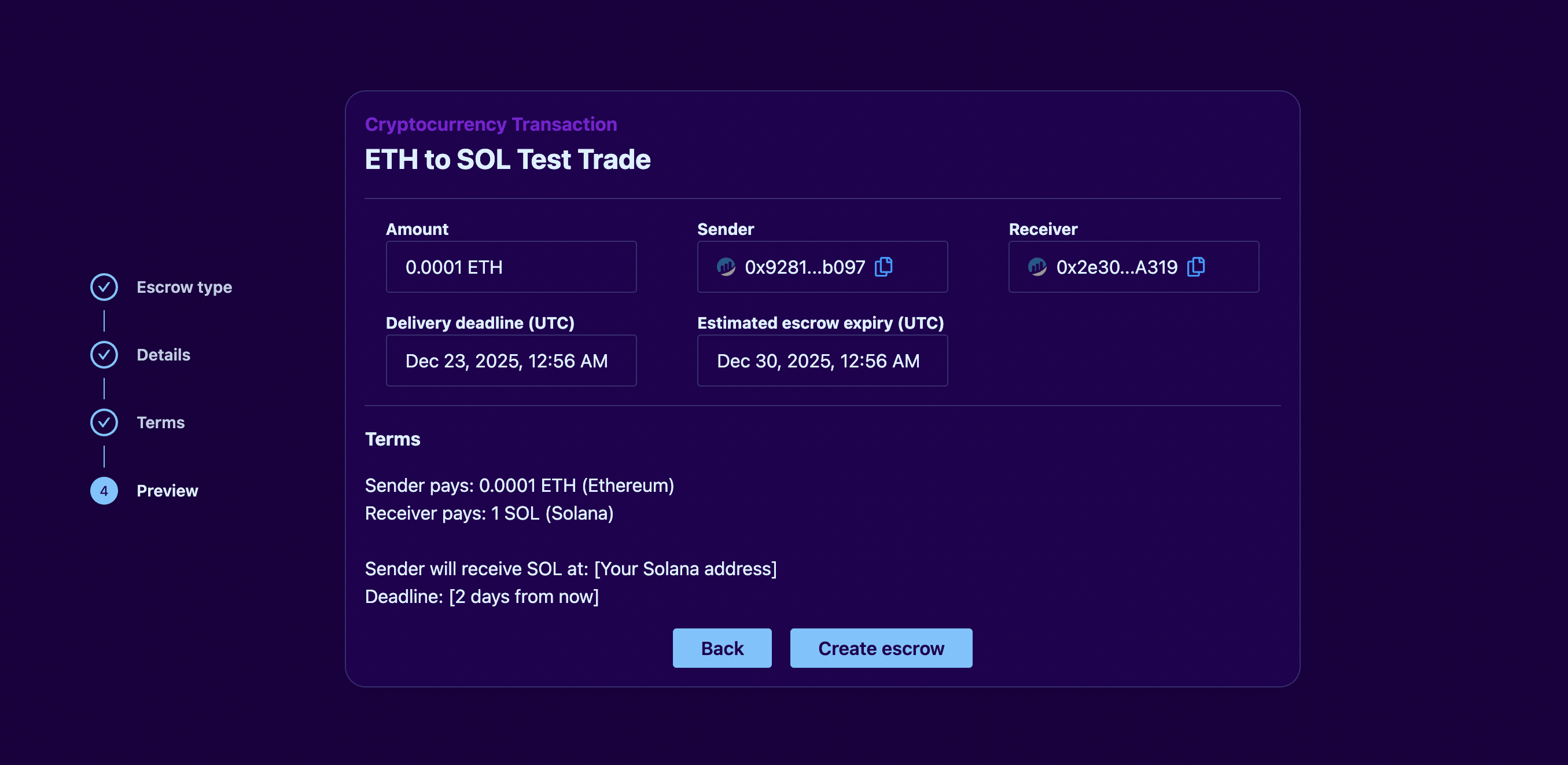Go to the Terms step label
This screenshot has height=765, width=1568.
160,422
